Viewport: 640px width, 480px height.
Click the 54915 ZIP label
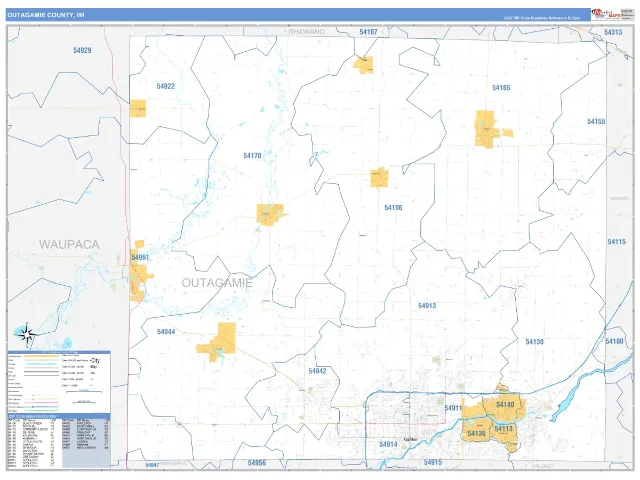point(433,462)
